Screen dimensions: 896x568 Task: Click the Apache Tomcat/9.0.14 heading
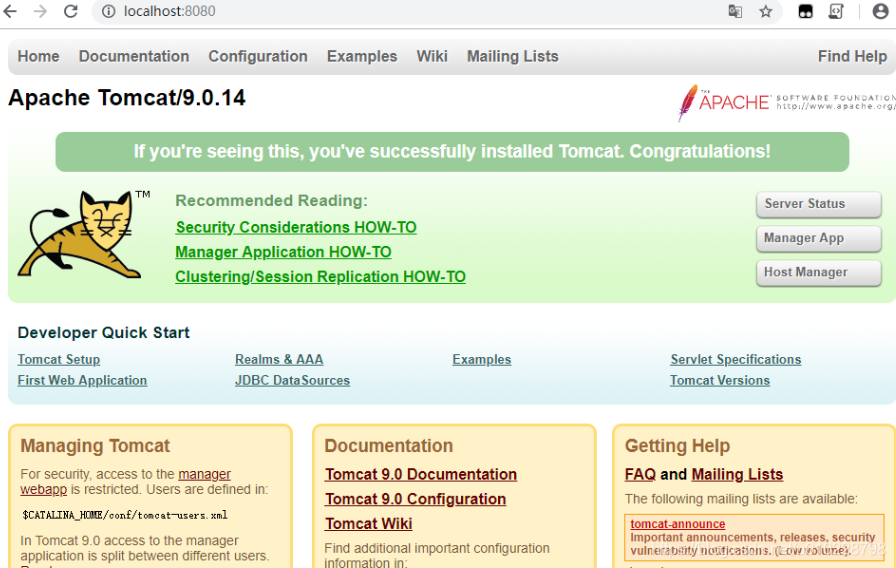click(127, 98)
